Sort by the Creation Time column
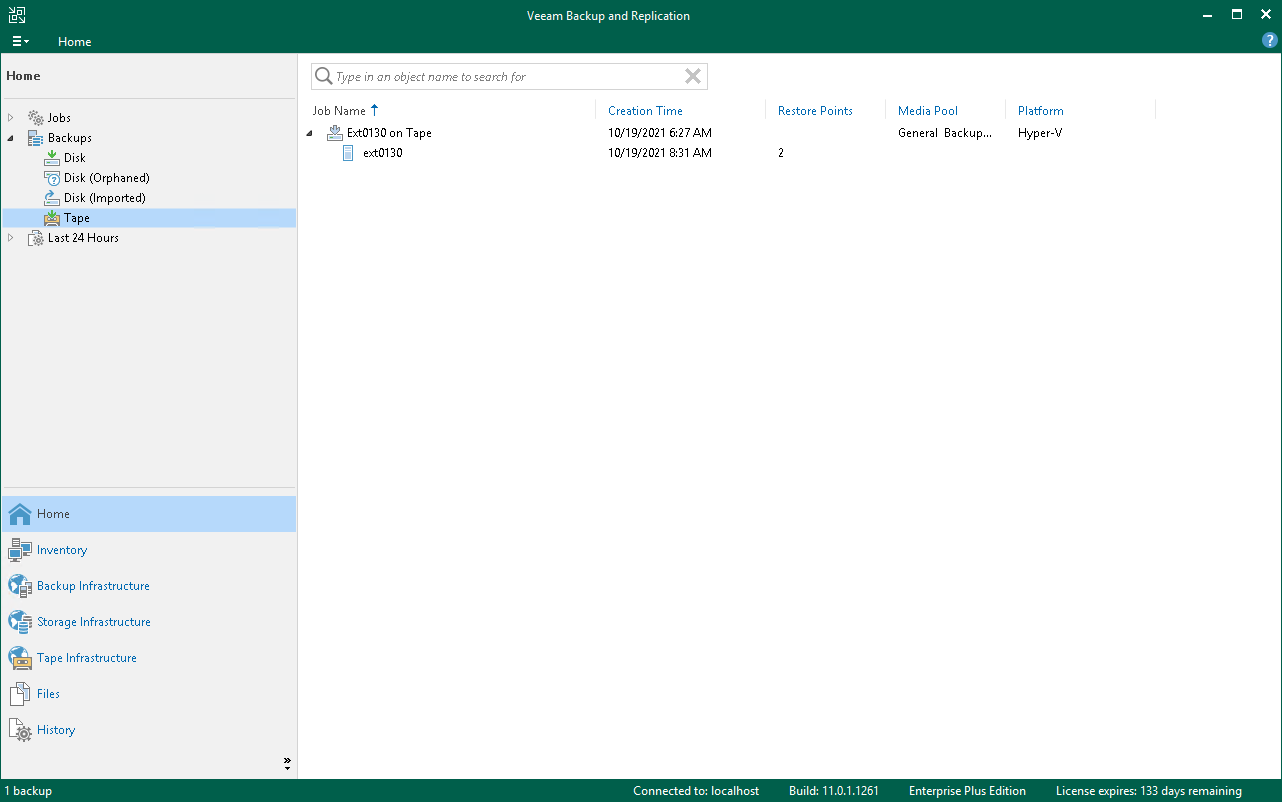 [645, 111]
